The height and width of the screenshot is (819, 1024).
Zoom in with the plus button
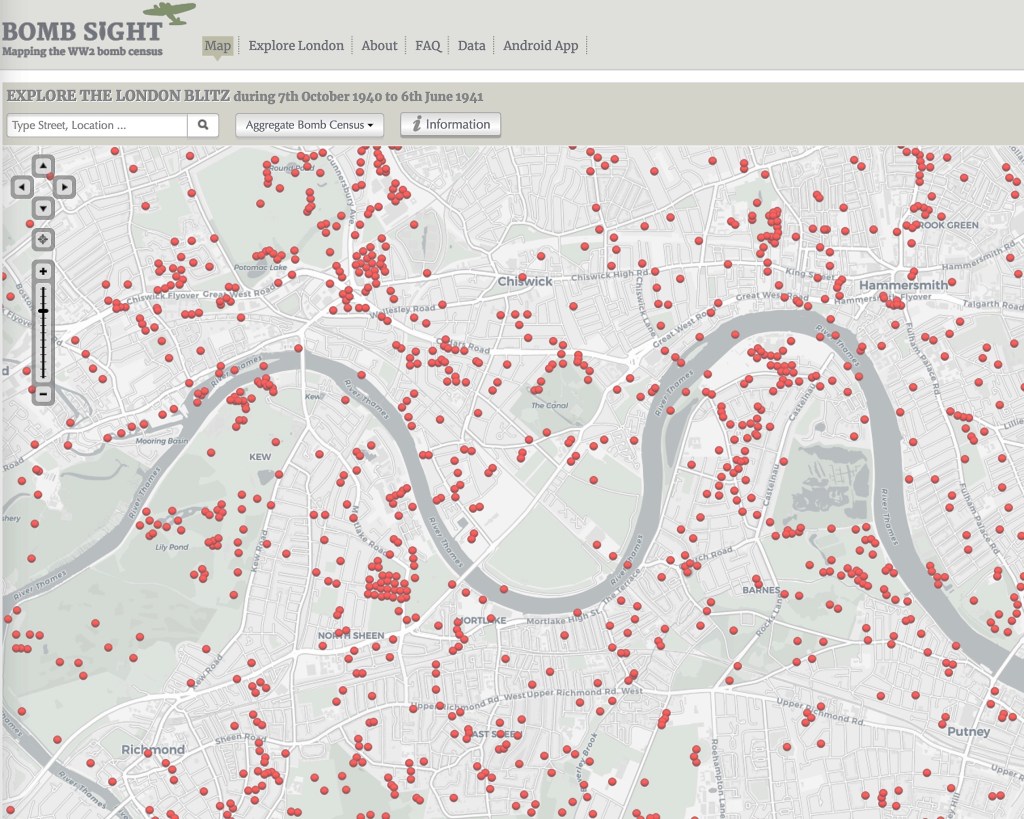(x=43, y=272)
